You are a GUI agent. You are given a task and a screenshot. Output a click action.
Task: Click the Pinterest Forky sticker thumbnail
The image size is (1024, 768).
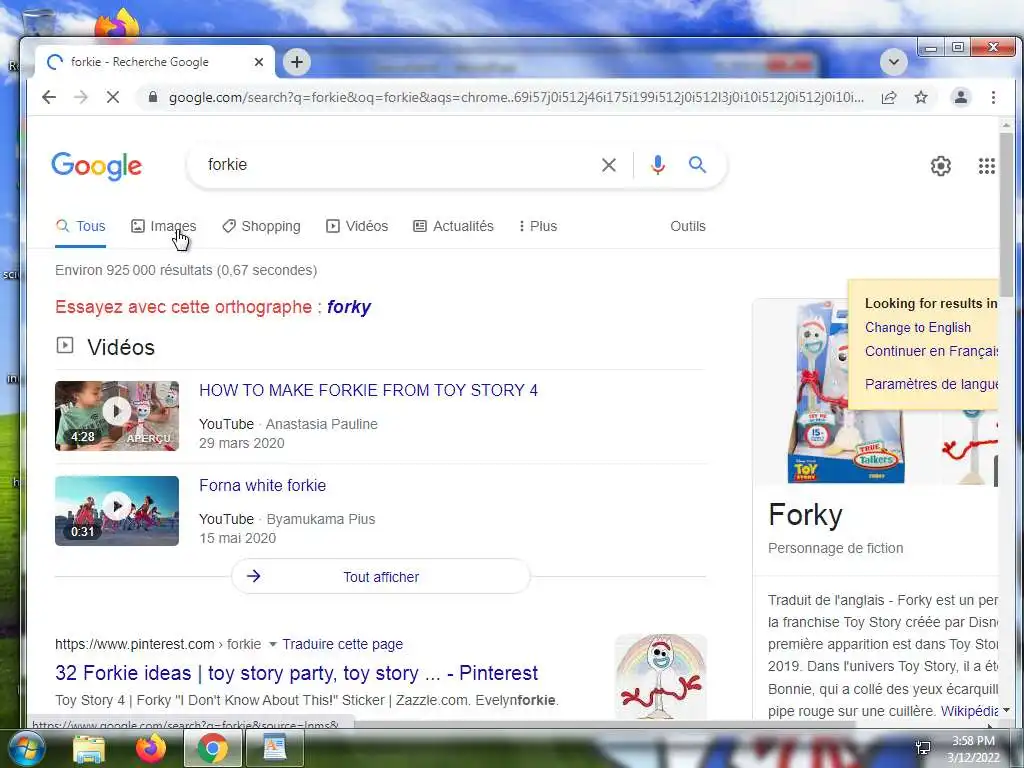(x=661, y=677)
